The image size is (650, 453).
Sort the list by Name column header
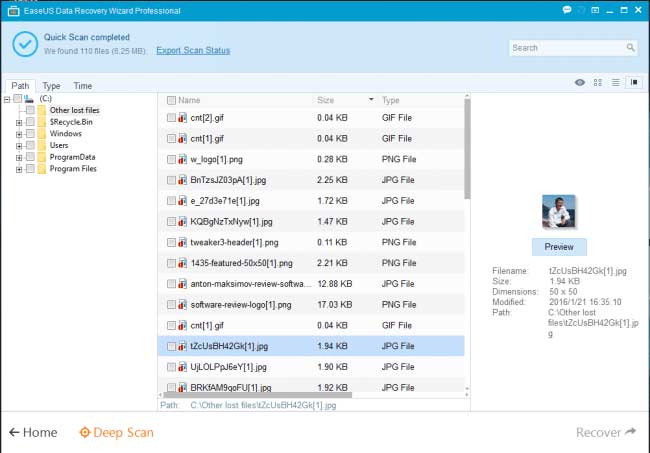click(189, 100)
